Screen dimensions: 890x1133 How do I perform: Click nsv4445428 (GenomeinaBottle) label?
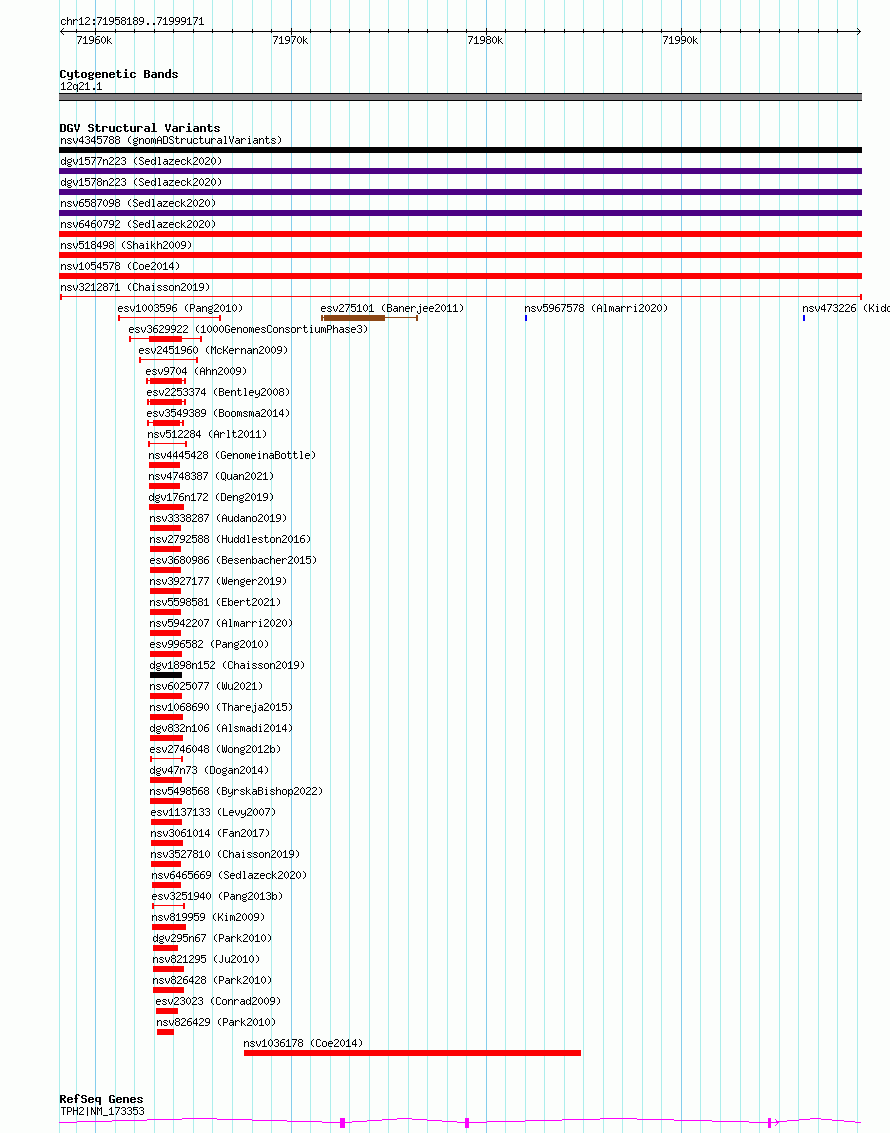pyautogui.click(x=232, y=455)
